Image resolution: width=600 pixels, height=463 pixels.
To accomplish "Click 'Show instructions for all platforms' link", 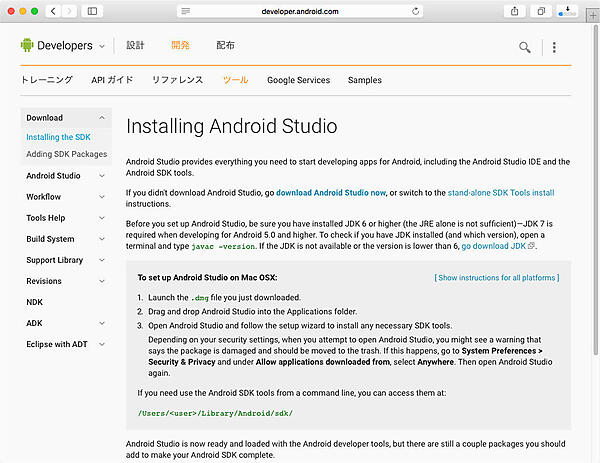I will [x=495, y=277].
